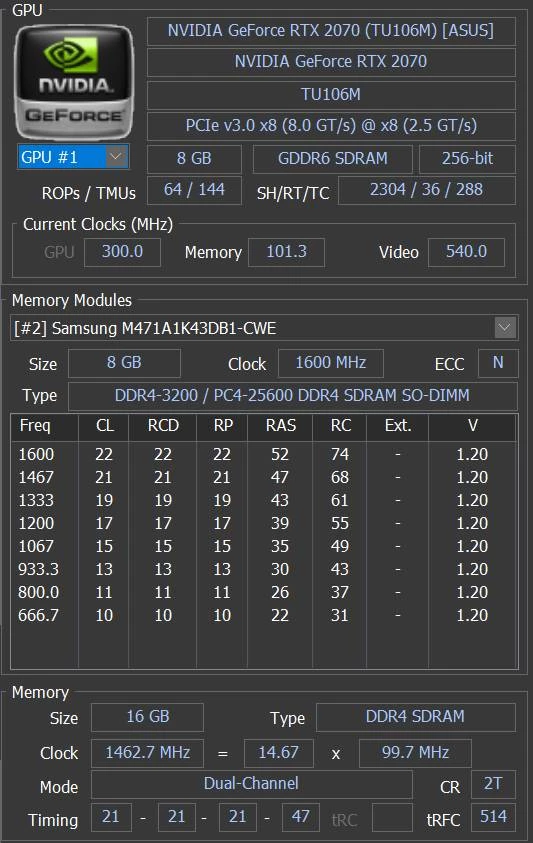The width and height of the screenshot is (533, 843).
Task: Click the RP column header
Action: click(222, 426)
